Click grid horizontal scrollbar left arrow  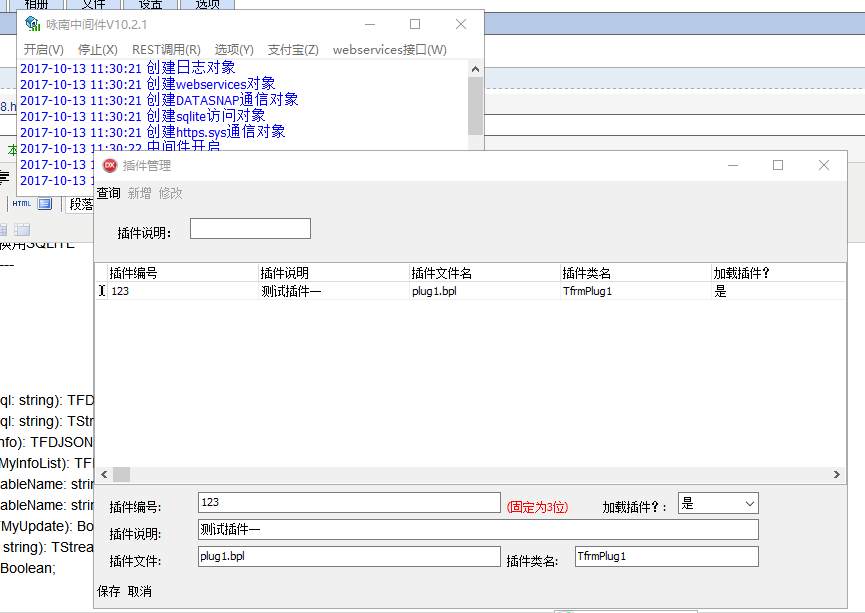click(x=104, y=475)
